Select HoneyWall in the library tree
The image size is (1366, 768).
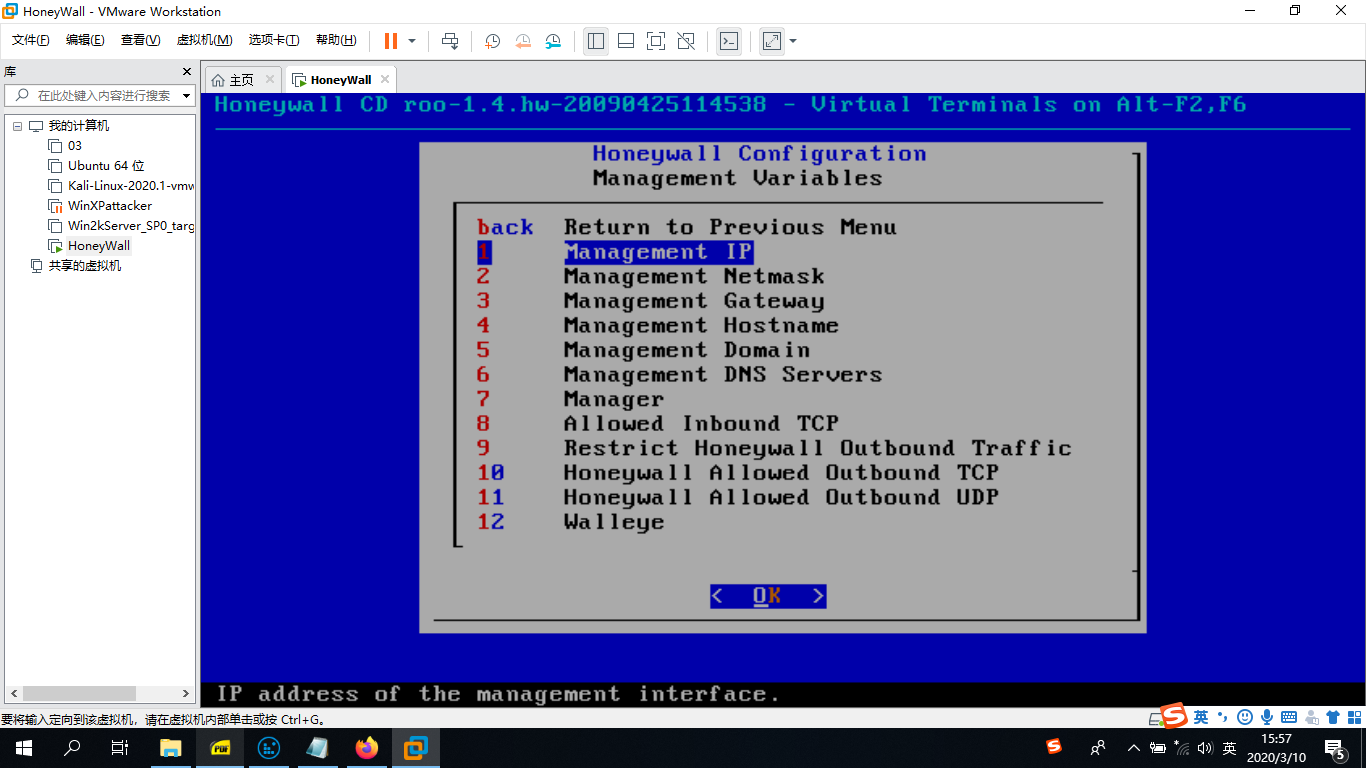(x=99, y=246)
